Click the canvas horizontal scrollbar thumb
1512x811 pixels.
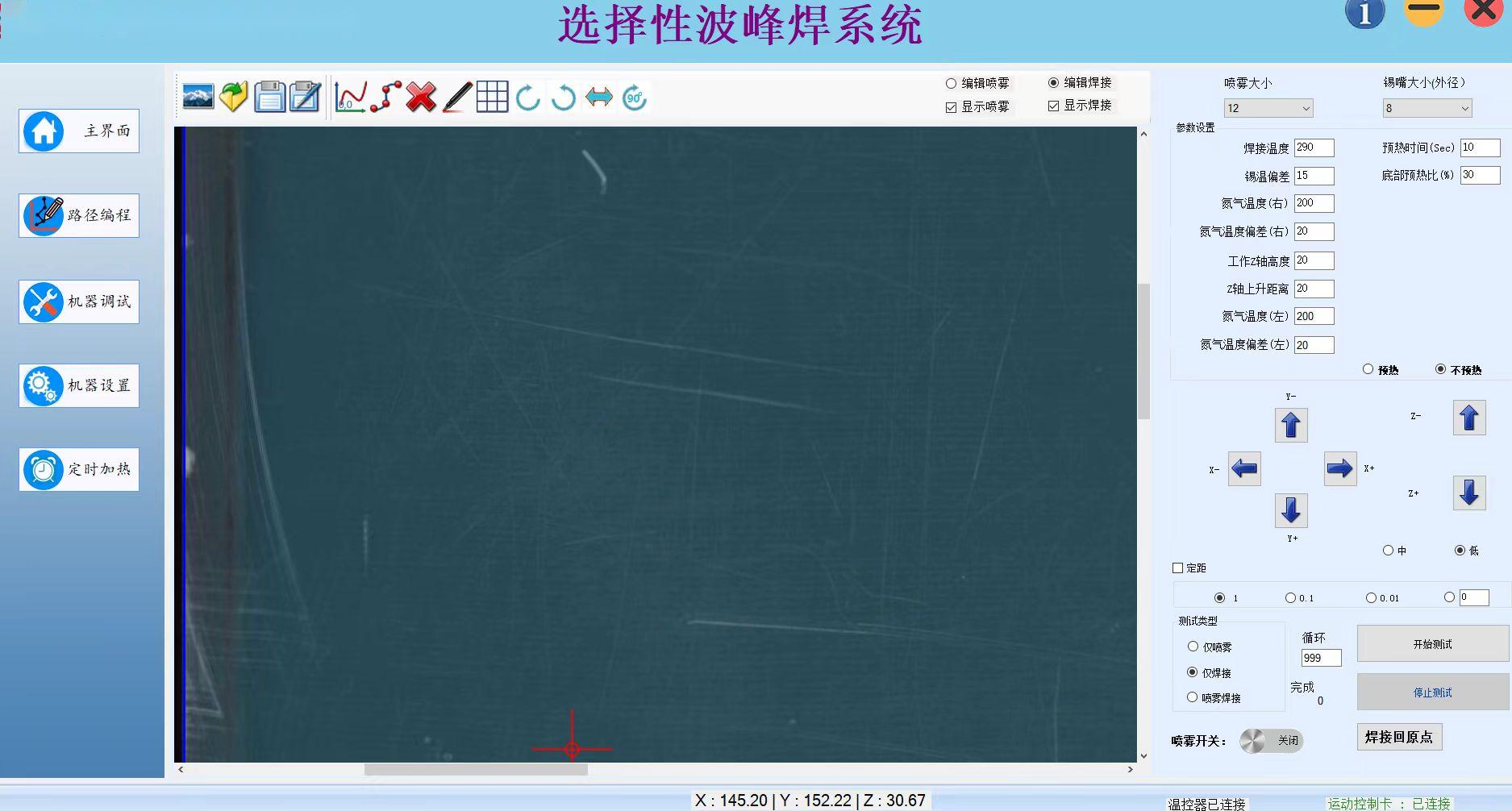tap(476, 769)
